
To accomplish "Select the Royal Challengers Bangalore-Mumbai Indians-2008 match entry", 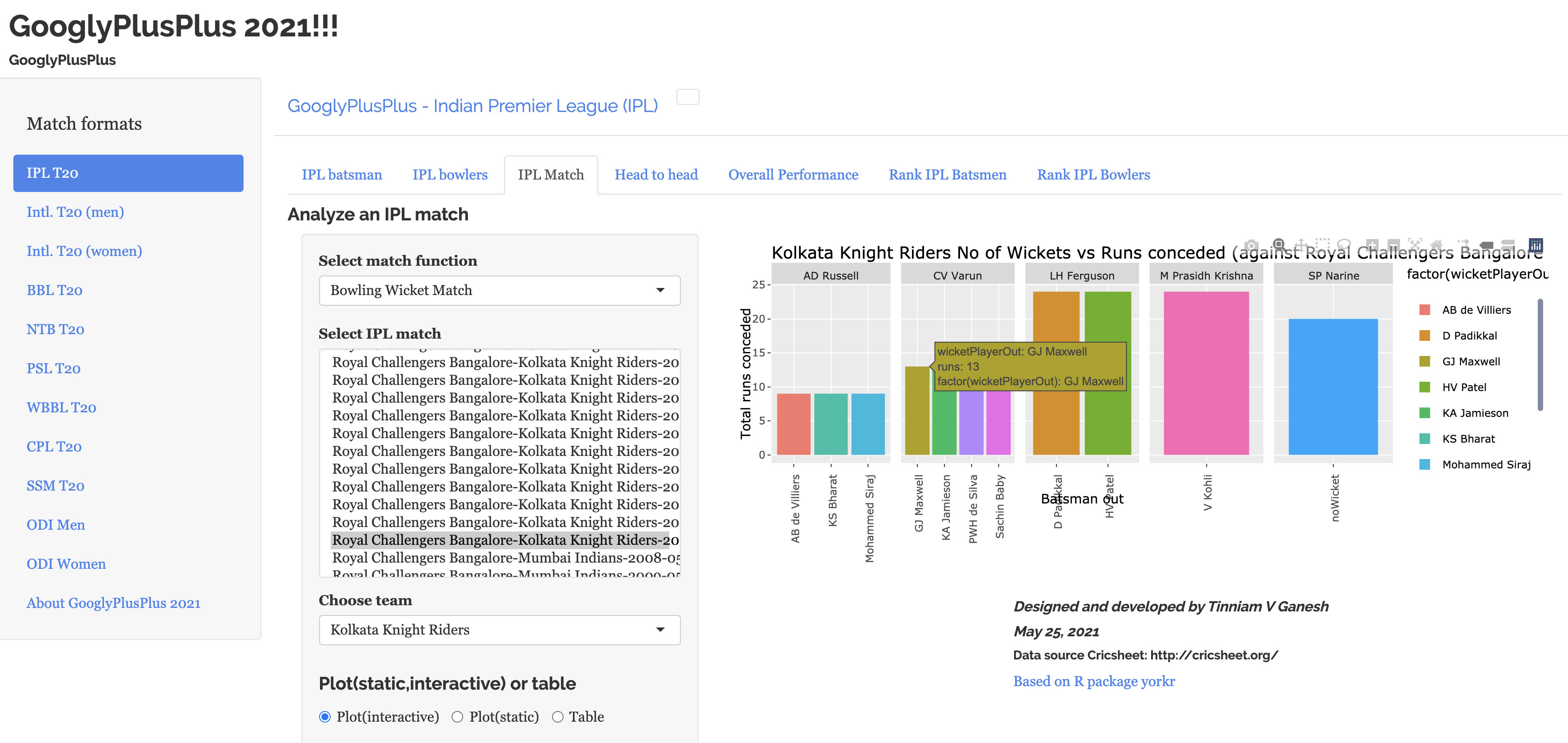I will (x=505, y=557).
